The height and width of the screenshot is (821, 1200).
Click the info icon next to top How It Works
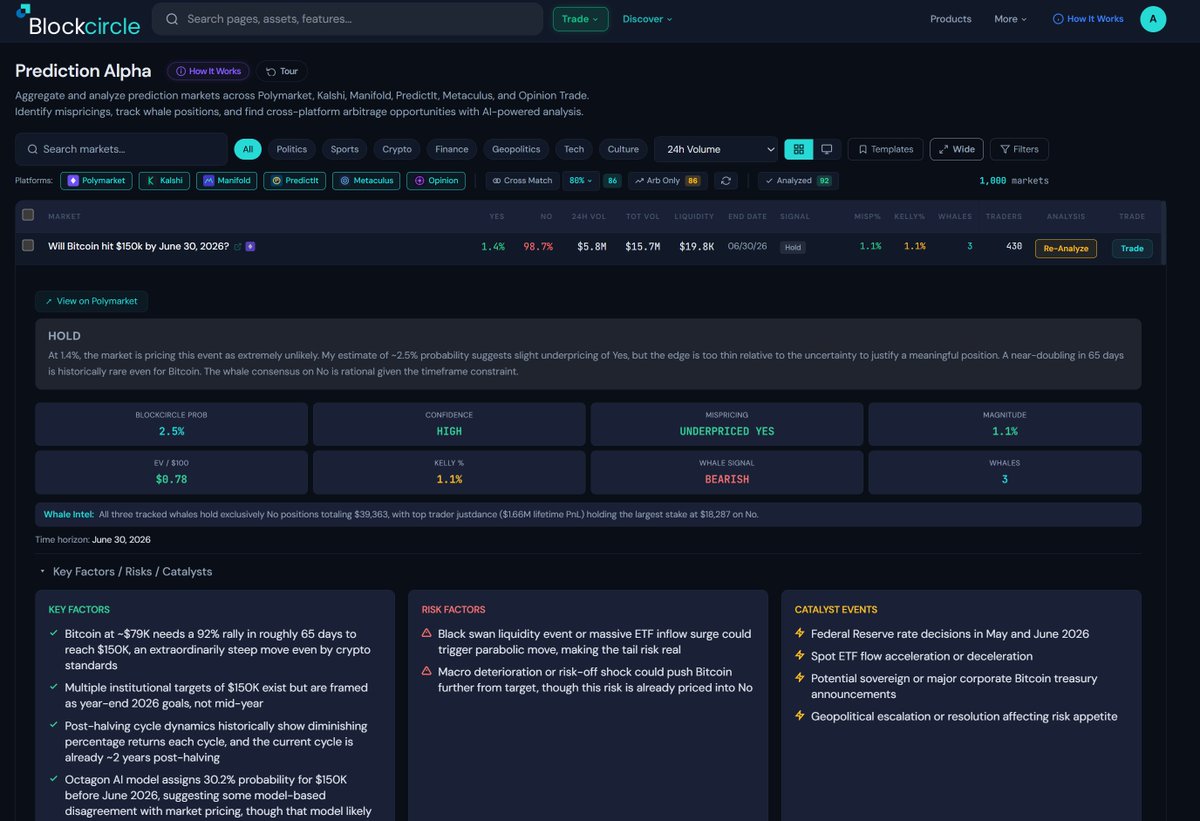[1058, 19]
